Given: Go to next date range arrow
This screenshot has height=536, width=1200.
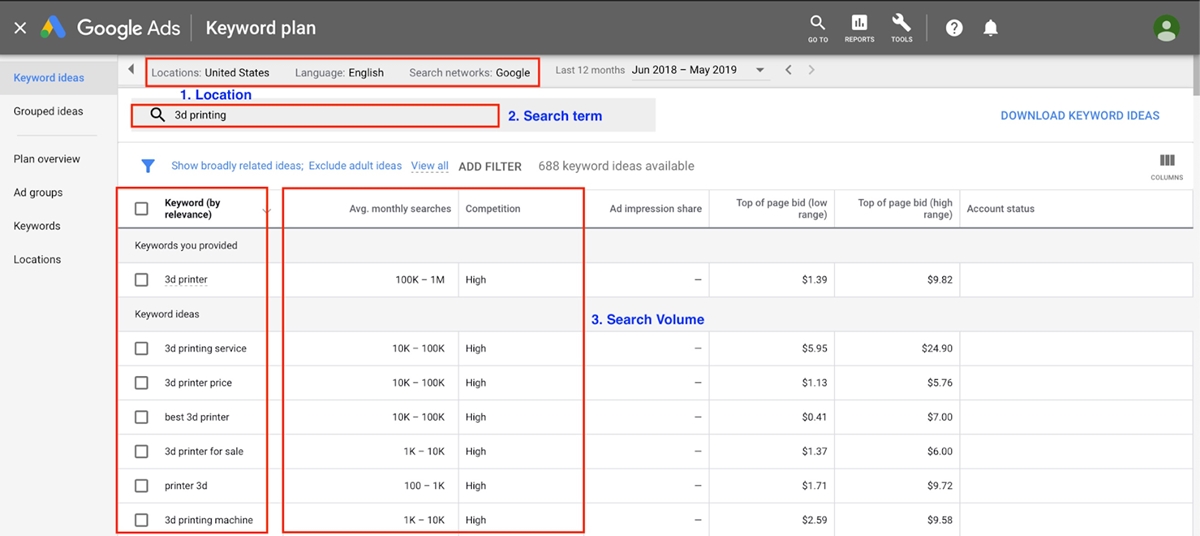Looking at the screenshot, I should pos(811,70).
